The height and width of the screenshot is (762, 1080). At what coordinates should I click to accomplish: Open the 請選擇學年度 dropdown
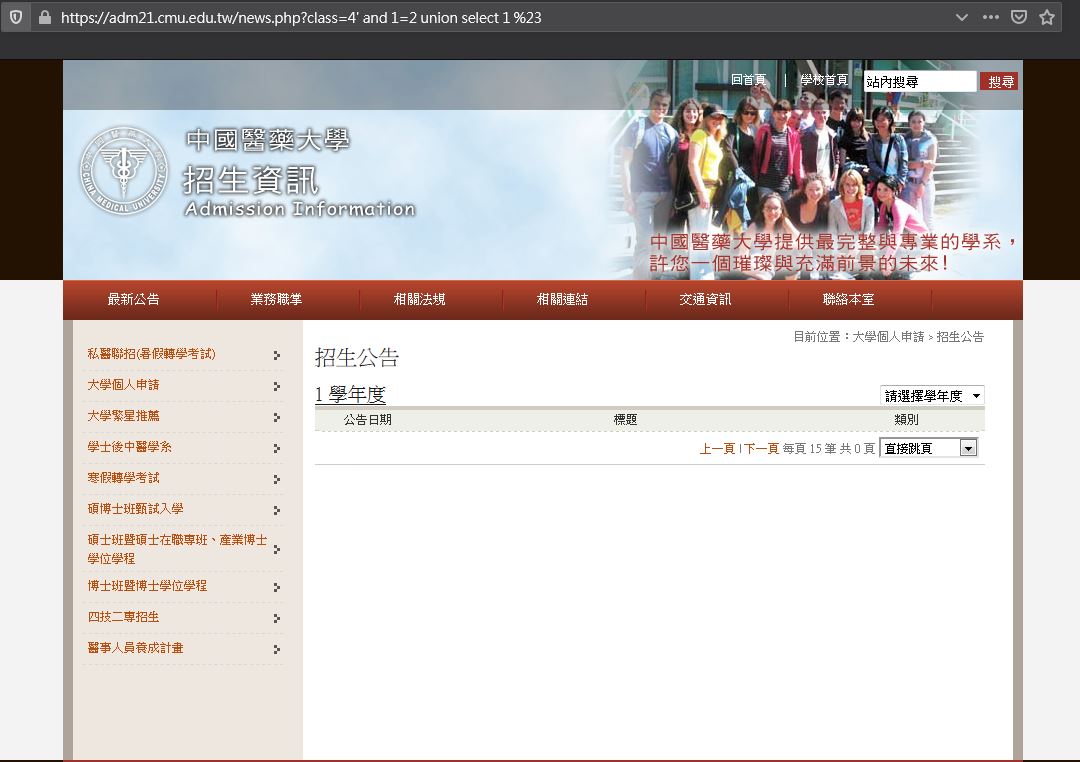click(x=933, y=395)
